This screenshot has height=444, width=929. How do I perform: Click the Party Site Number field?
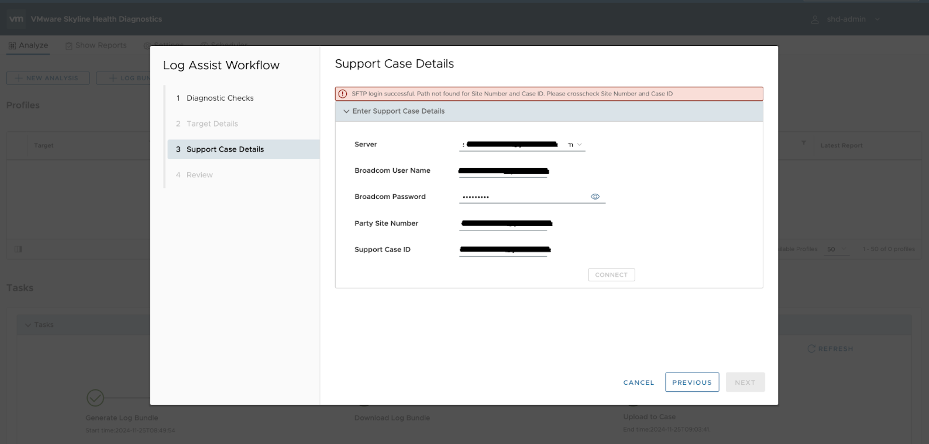(x=503, y=223)
